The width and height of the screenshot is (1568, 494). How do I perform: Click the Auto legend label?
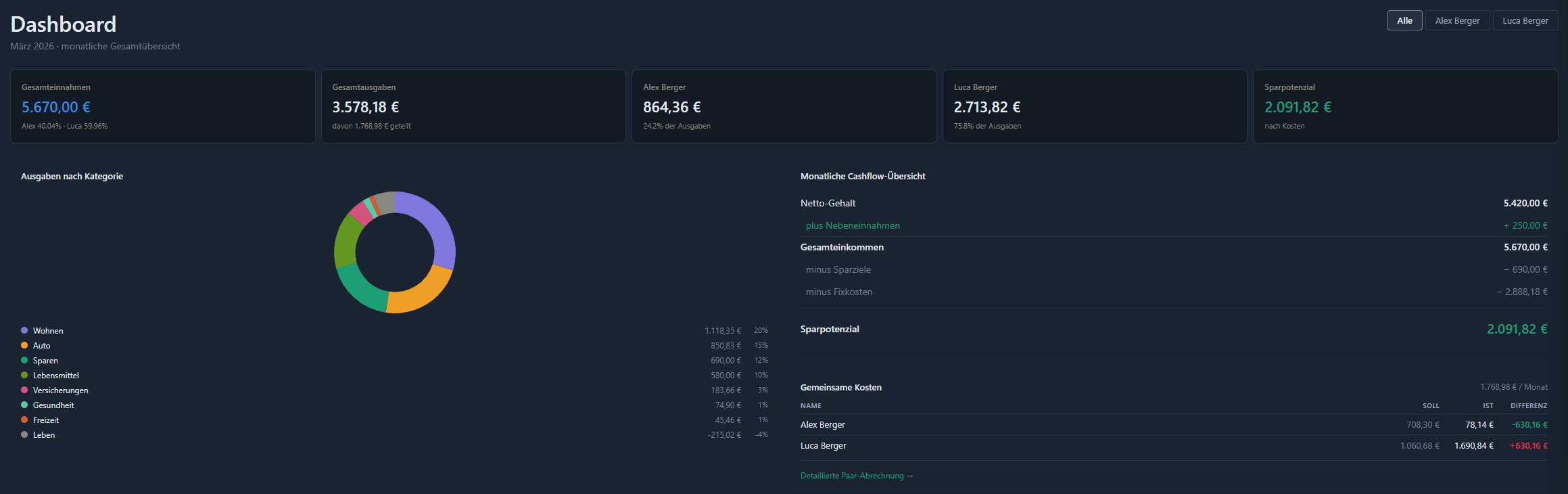(x=41, y=346)
